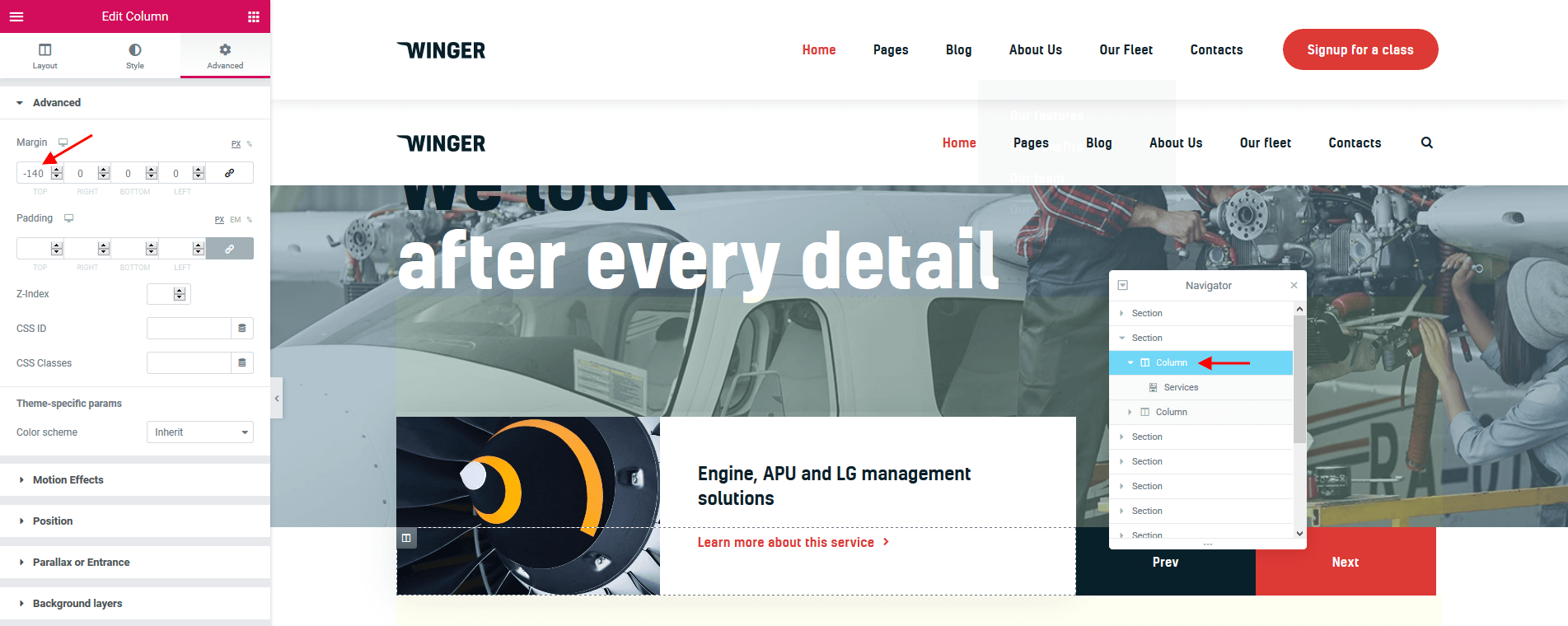Set Margin unit to PX
Viewport: 1568px width, 626px height.
pos(236,144)
